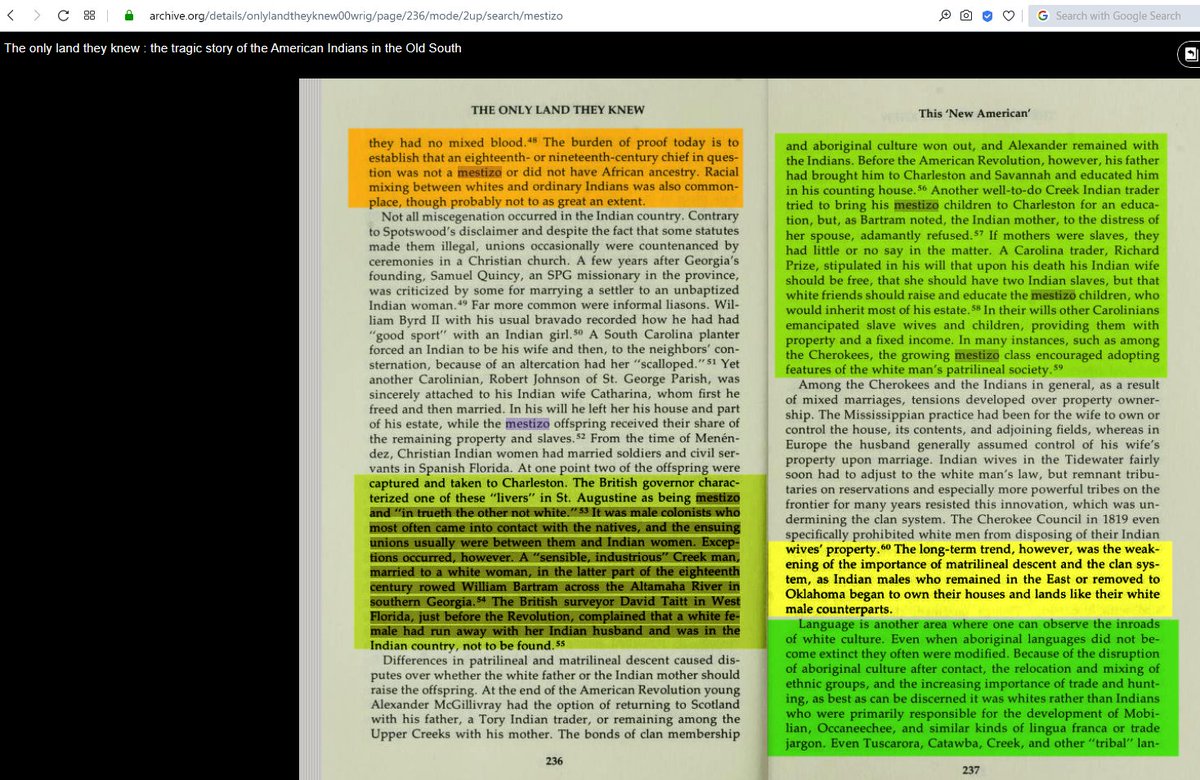Click the stacked page edges left of page 236
The height and width of the screenshot is (780, 1200).
click(312, 430)
